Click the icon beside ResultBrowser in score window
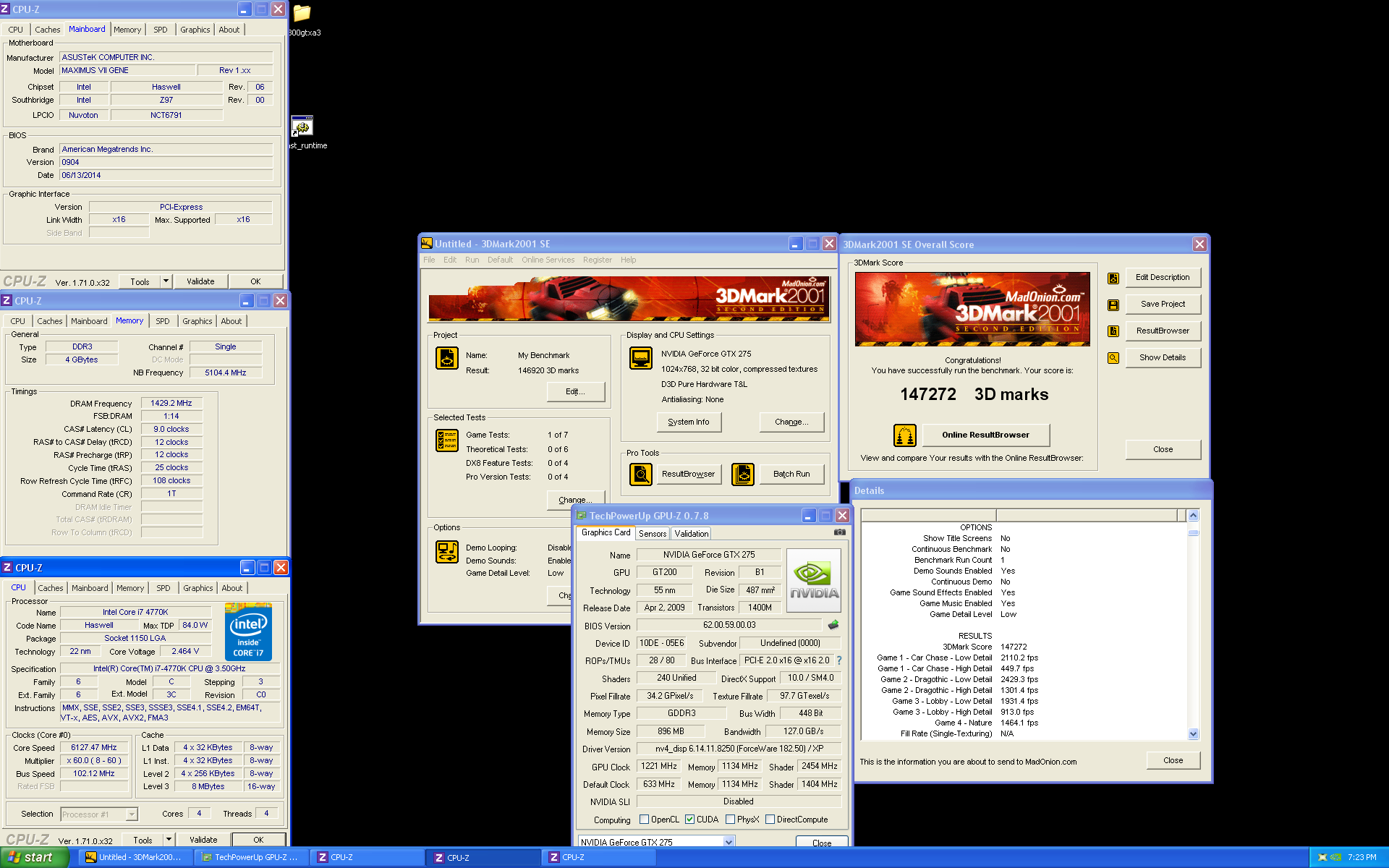Image resolution: width=1389 pixels, height=868 pixels. tap(1113, 331)
